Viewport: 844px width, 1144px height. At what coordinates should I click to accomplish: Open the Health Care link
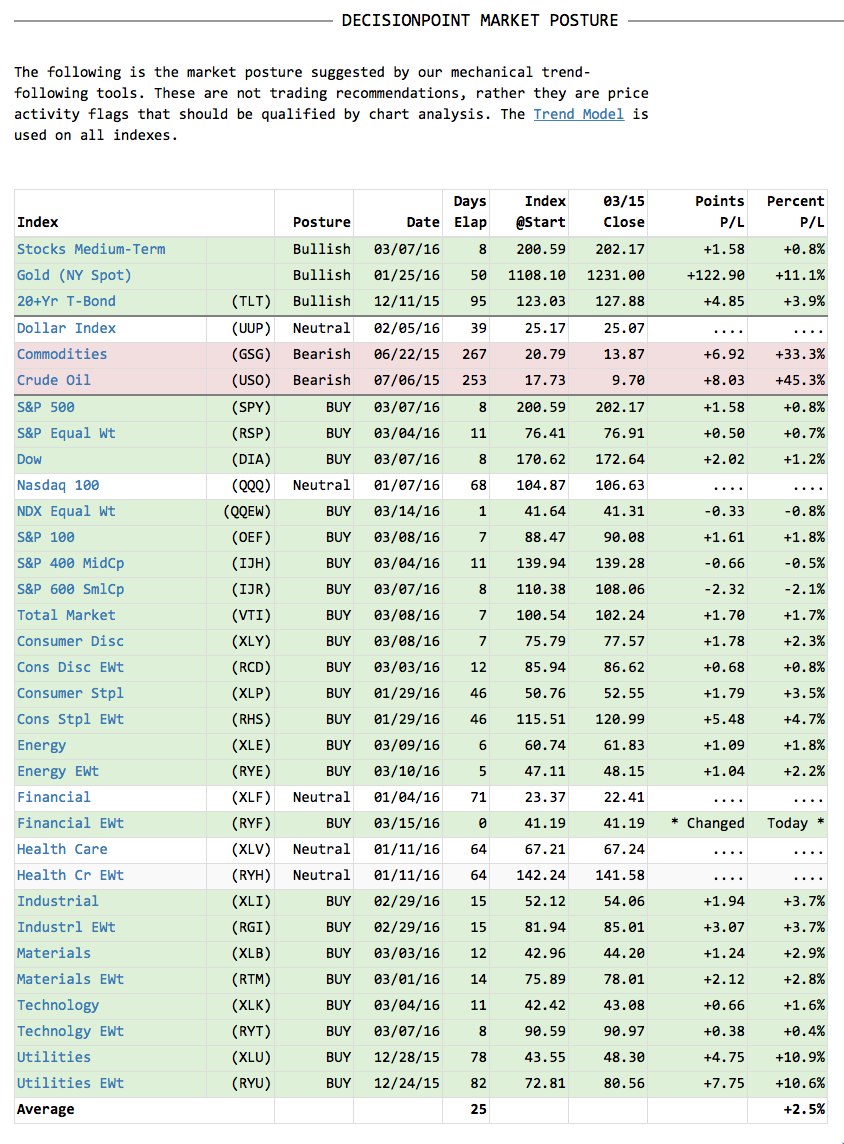(x=62, y=849)
